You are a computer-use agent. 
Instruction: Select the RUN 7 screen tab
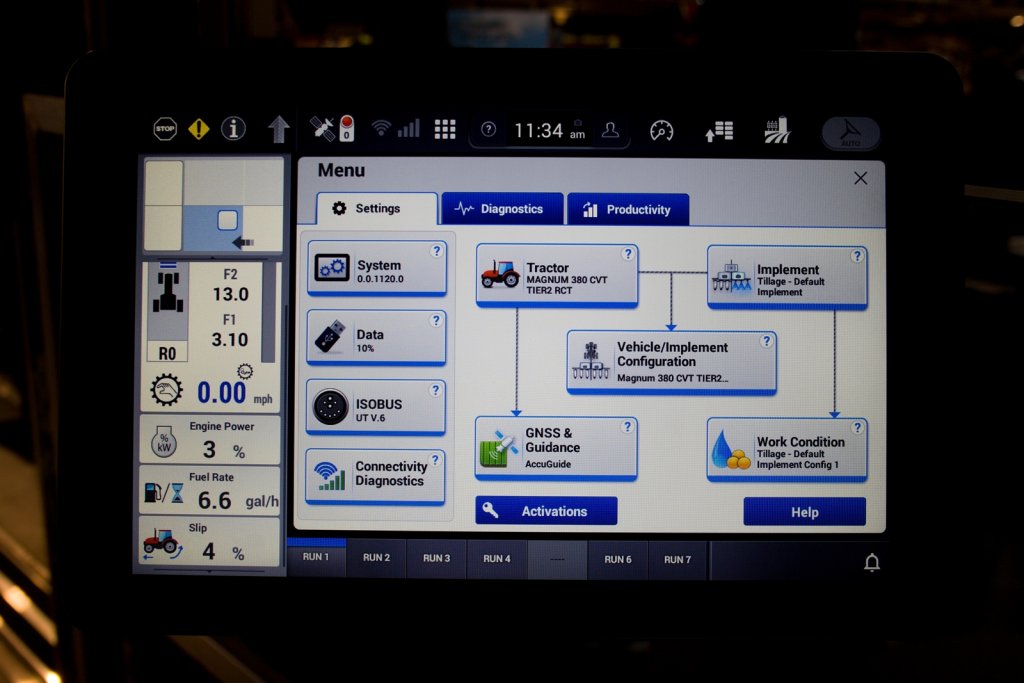click(x=677, y=560)
